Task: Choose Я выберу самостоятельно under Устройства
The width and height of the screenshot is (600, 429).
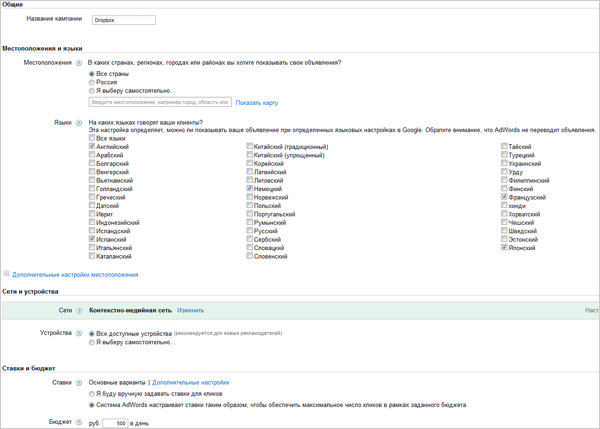Action: 93,342
